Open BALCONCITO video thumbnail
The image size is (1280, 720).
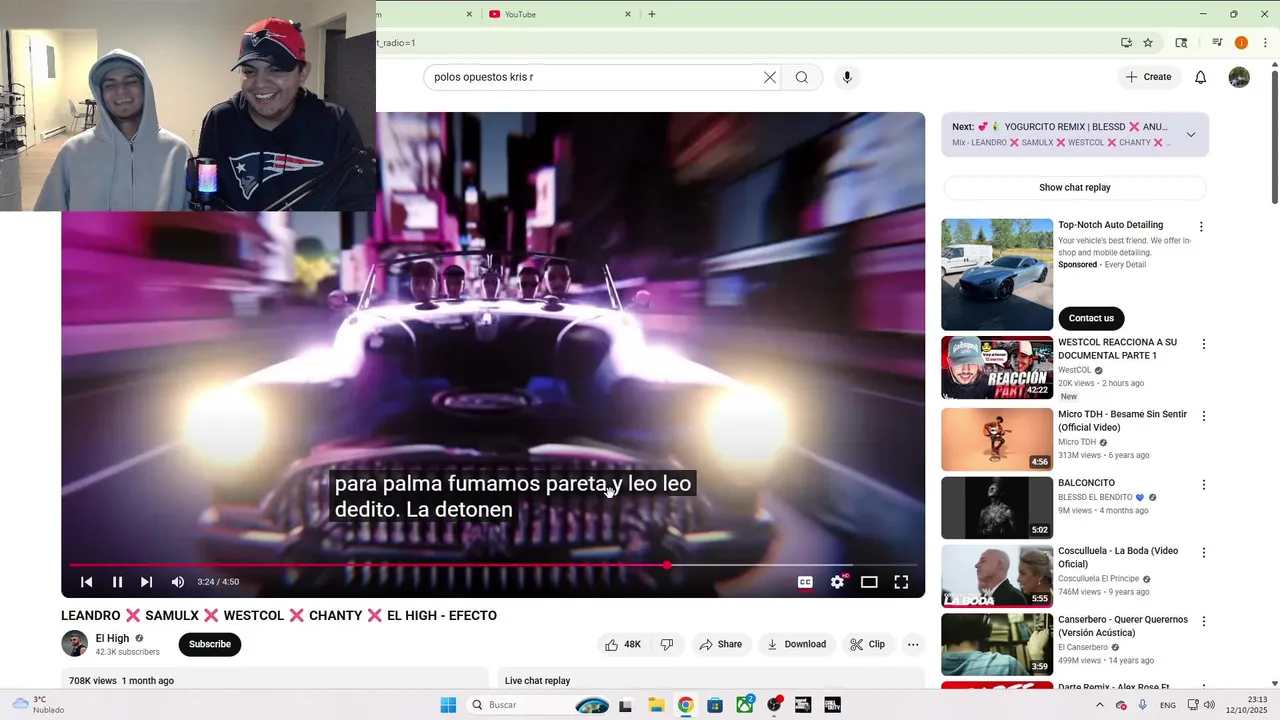pyautogui.click(x=997, y=508)
